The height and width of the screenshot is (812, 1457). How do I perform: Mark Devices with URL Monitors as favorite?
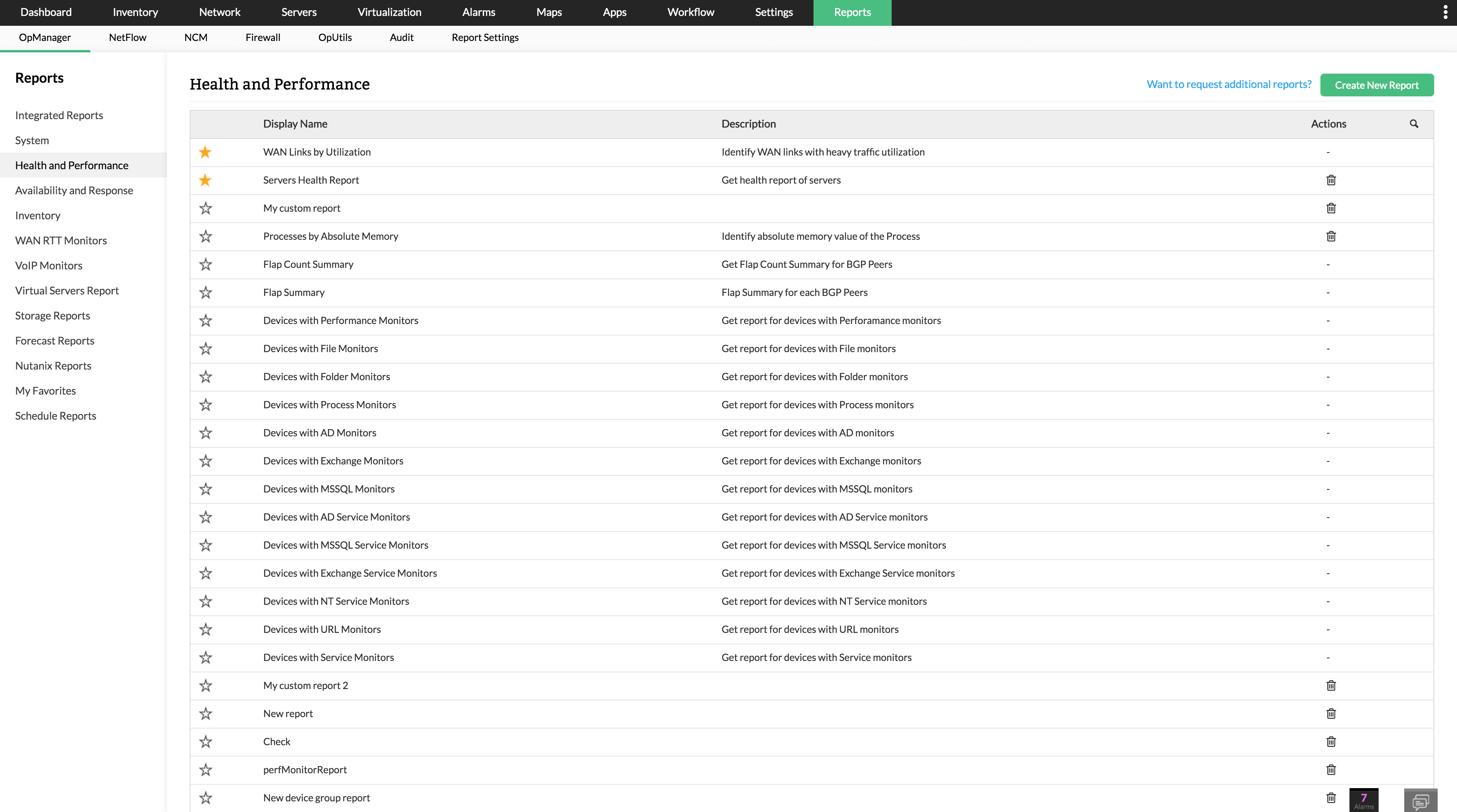point(205,629)
